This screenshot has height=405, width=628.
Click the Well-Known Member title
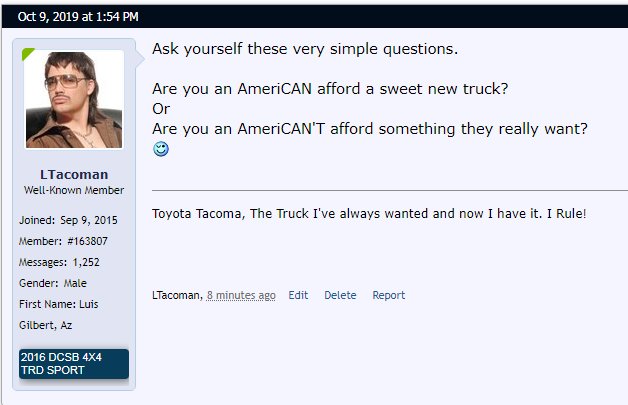coord(74,190)
